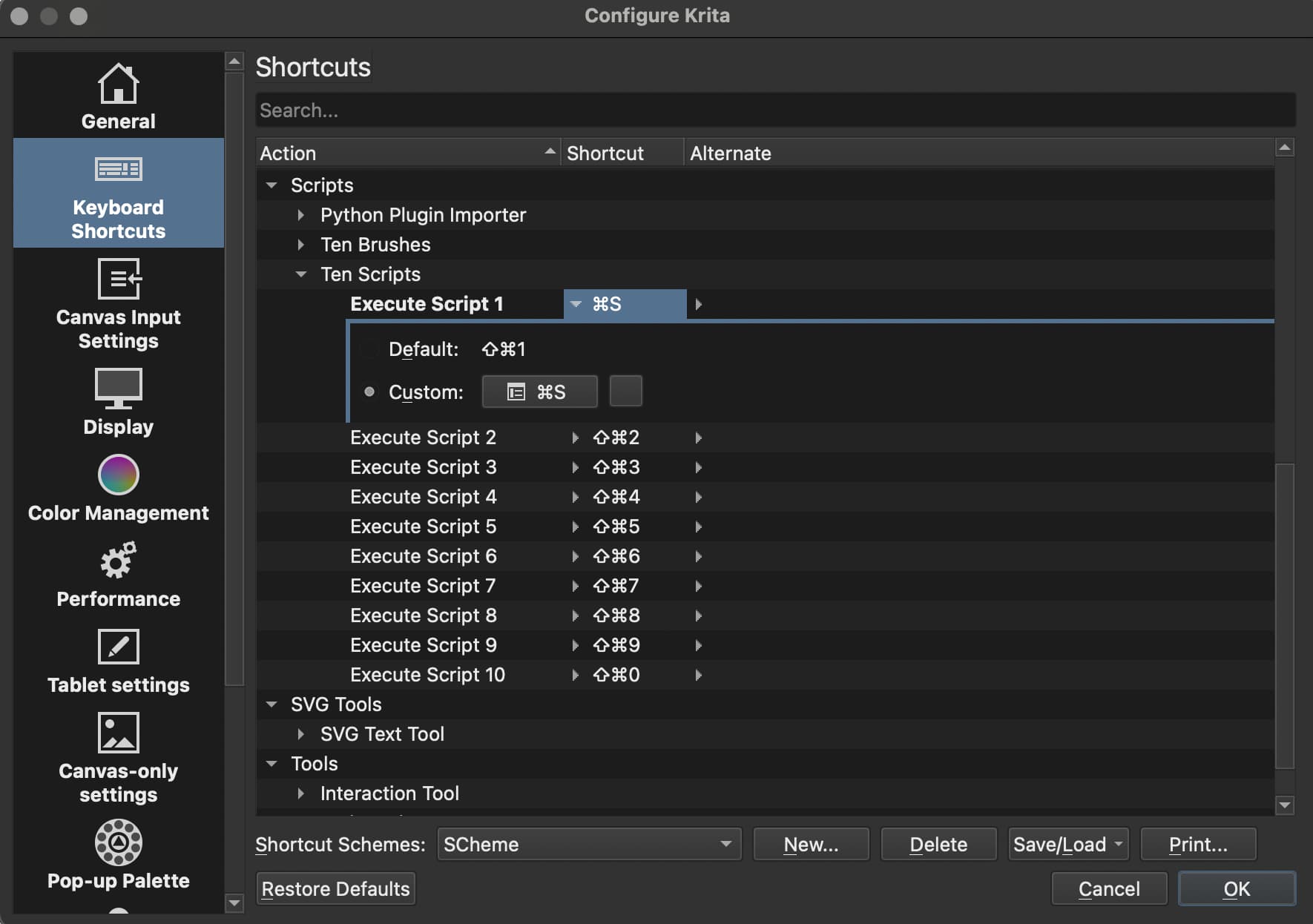The width and height of the screenshot is (1313, 924).
Task: Open the Display monitor icon
Action: coord(118,388)
